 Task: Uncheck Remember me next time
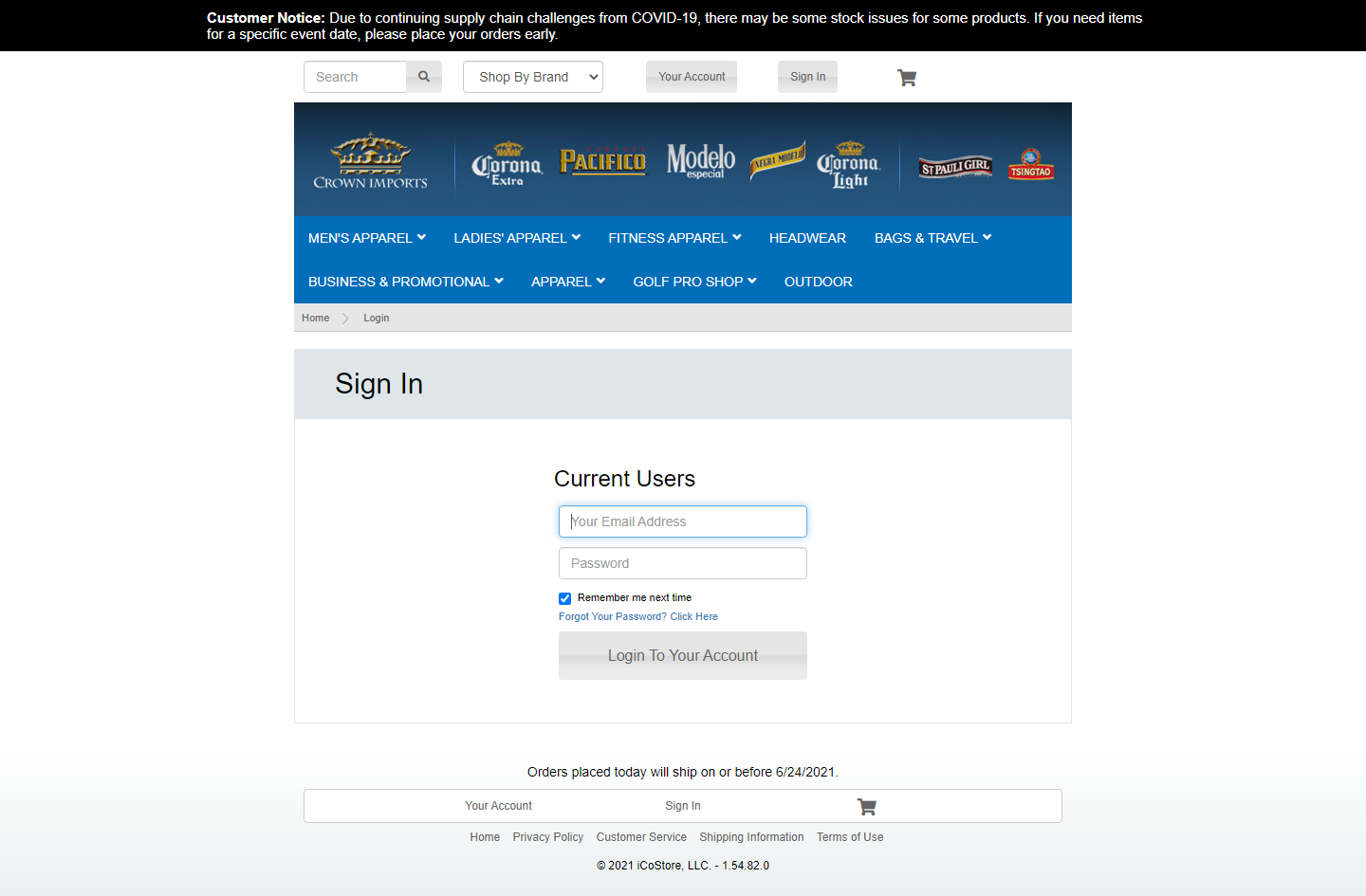click(x=565, y=598)
